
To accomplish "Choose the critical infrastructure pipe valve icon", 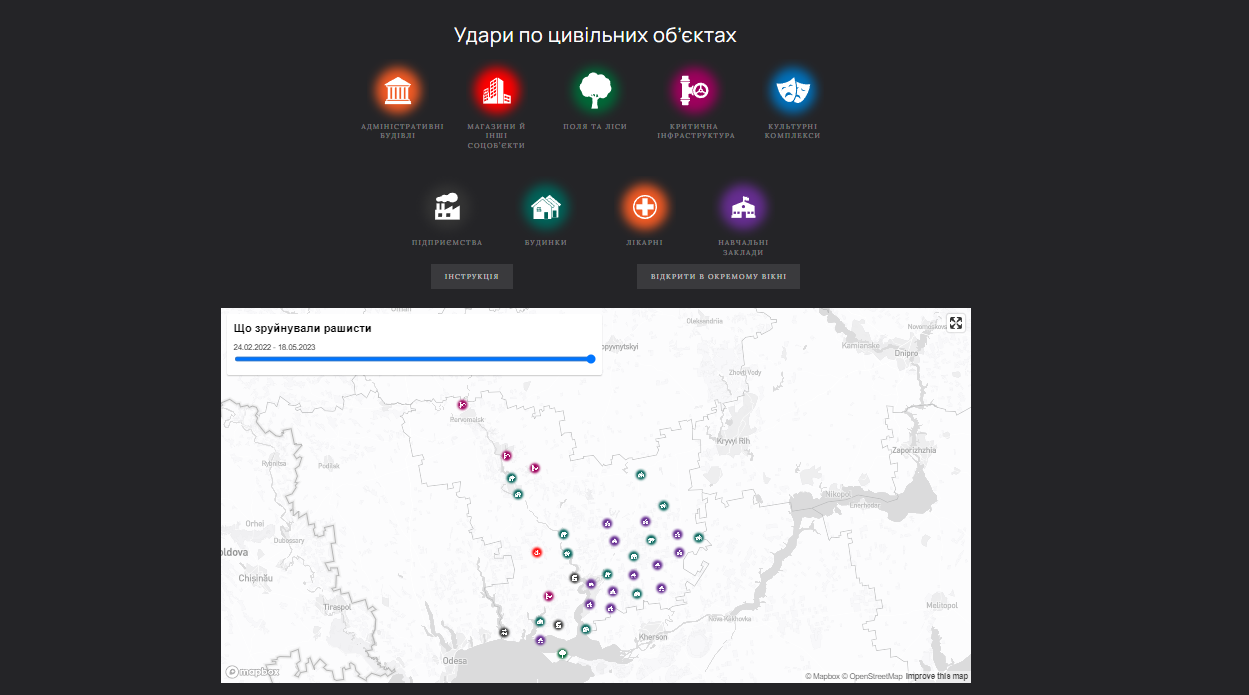I will [x=695, y=91].
